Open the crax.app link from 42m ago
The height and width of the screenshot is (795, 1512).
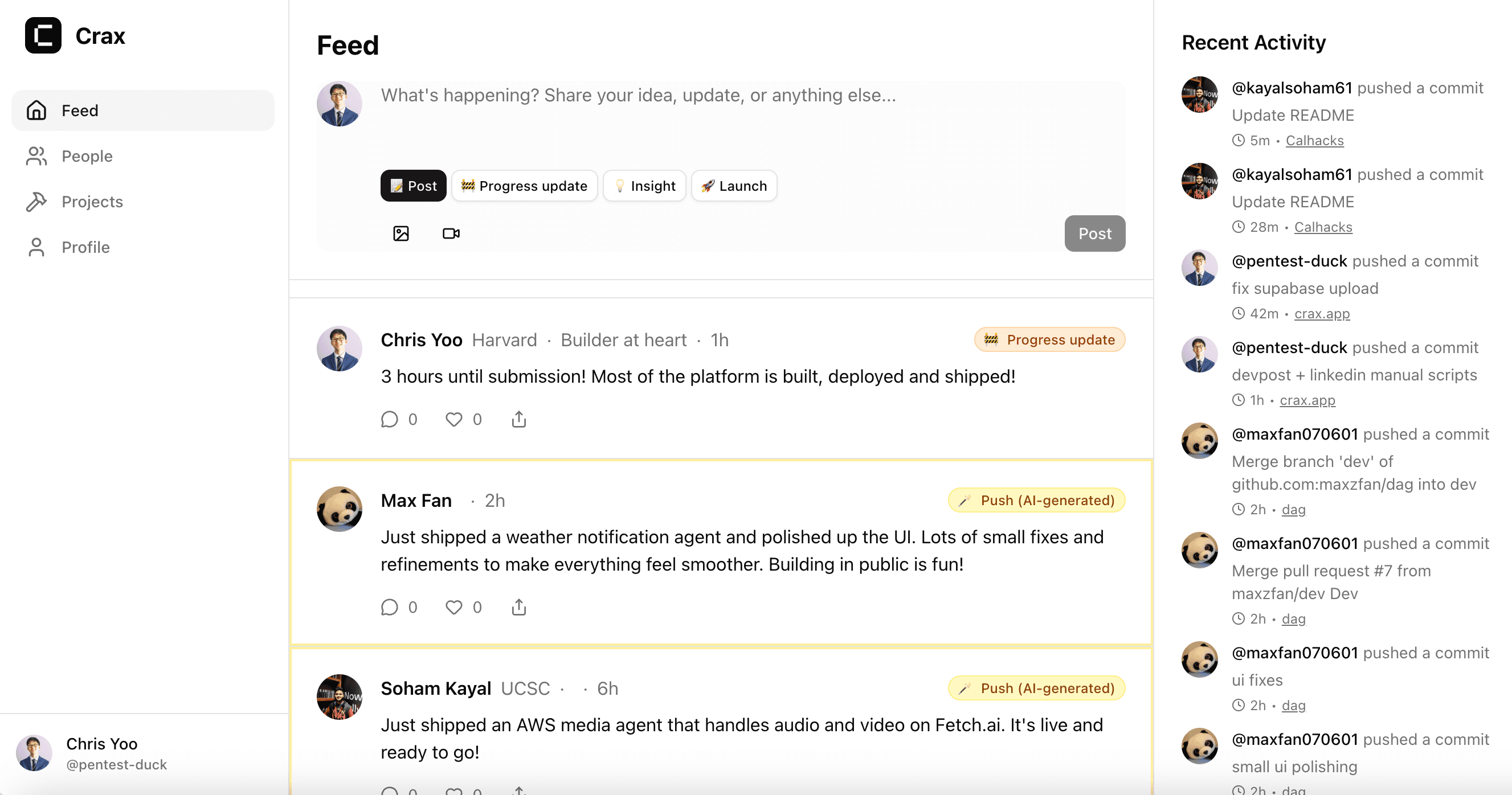pos(1322,314)
